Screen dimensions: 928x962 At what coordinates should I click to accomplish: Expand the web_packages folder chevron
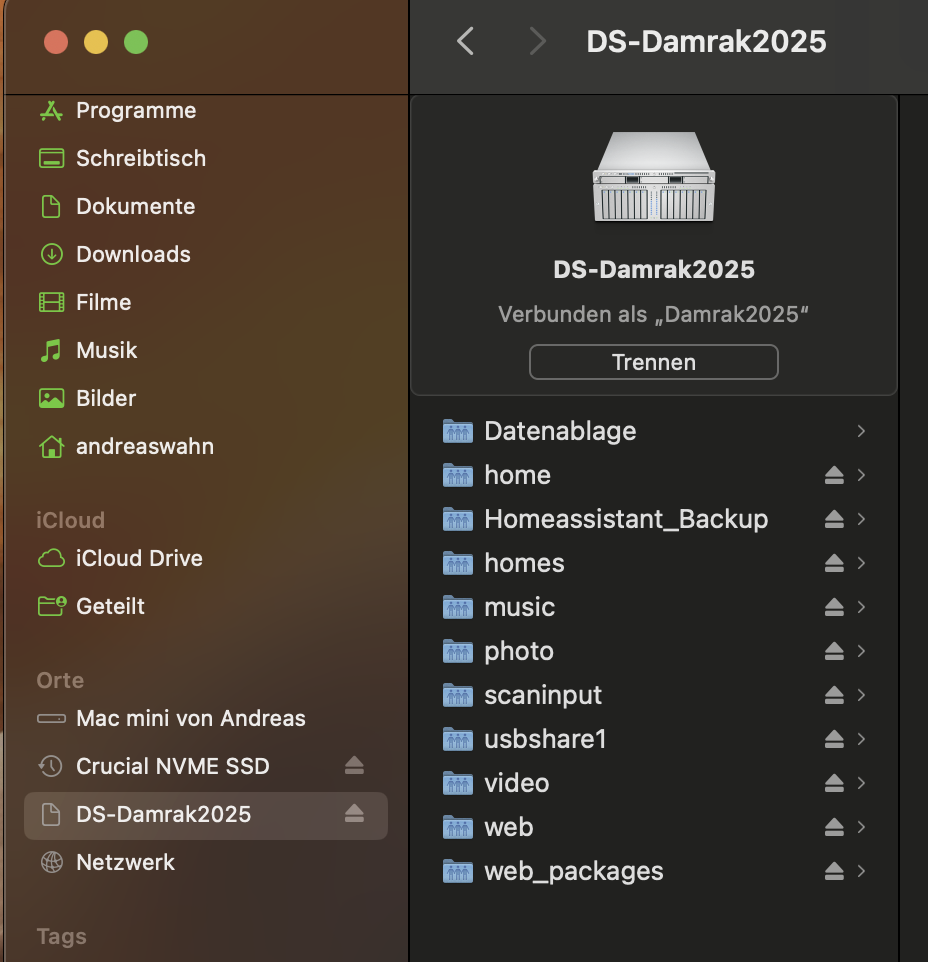[861, 871]
